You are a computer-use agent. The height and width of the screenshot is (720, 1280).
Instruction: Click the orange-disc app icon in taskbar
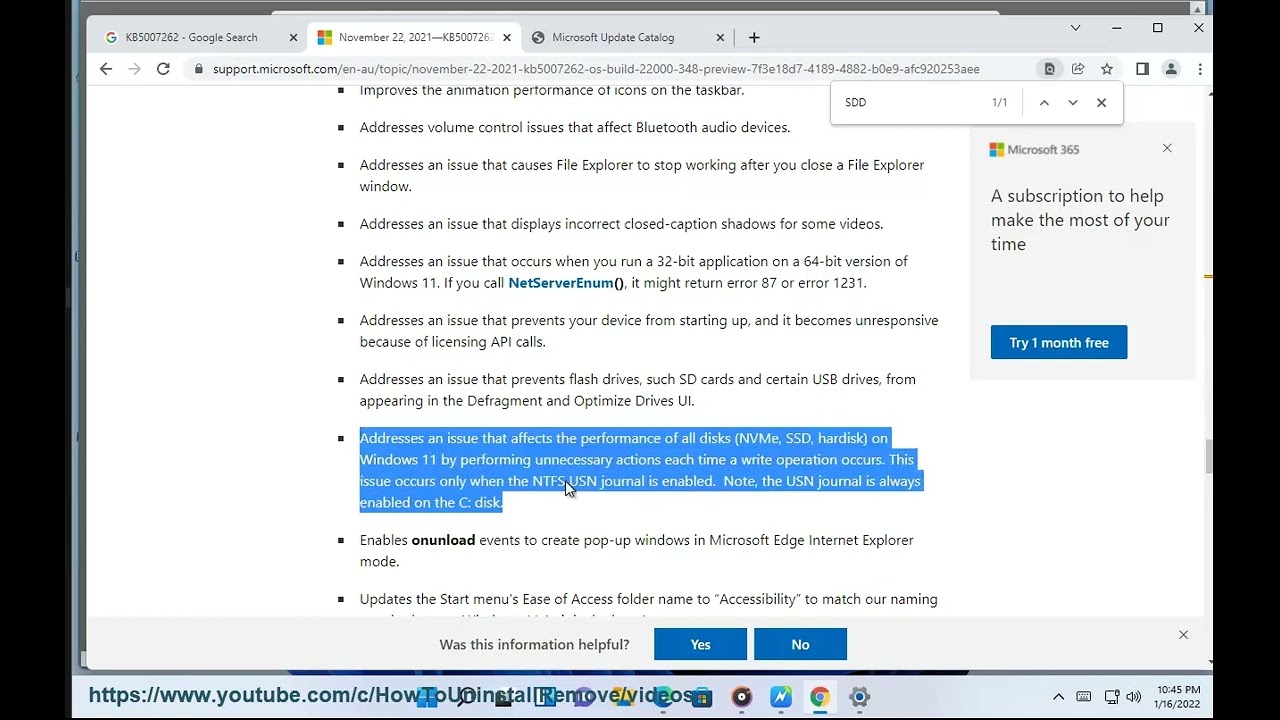coord(741,697)
